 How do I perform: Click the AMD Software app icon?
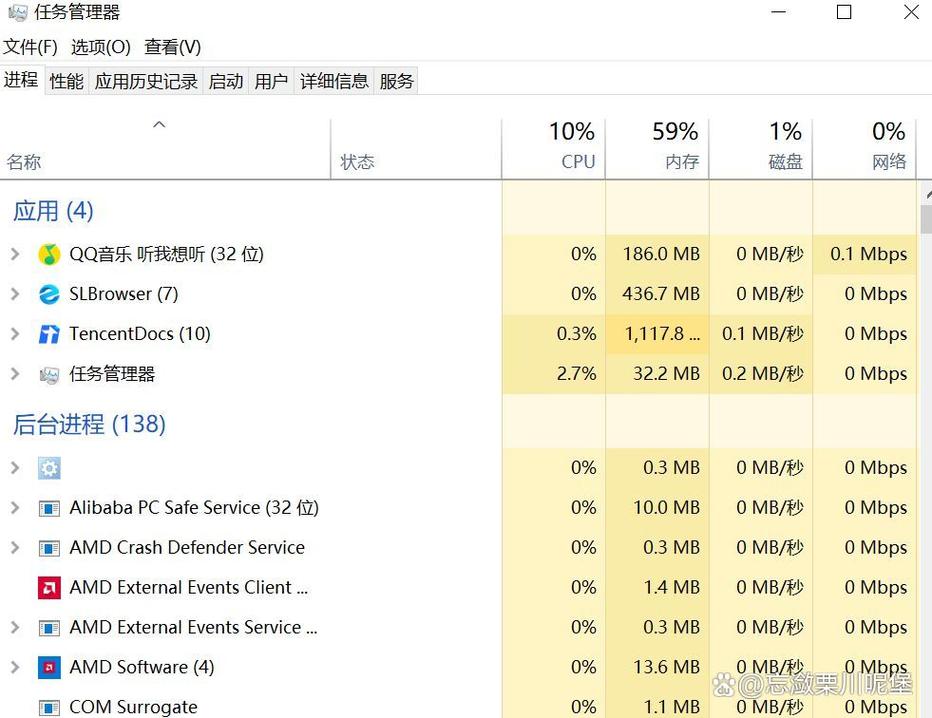pyautogui.click(x=49, y=667)
